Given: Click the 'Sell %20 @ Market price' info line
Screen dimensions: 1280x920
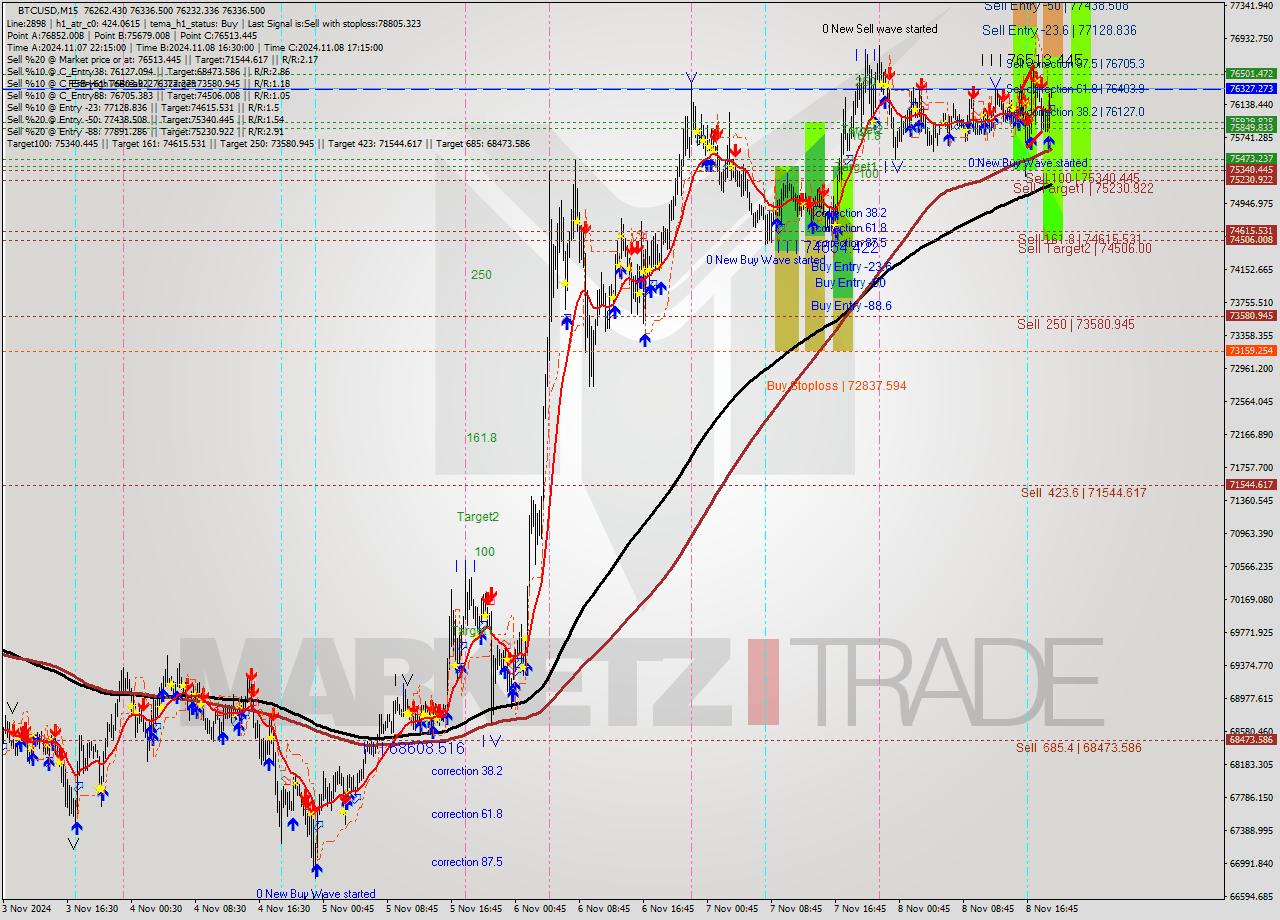Looking at the screenshot, I should (162, 60).
